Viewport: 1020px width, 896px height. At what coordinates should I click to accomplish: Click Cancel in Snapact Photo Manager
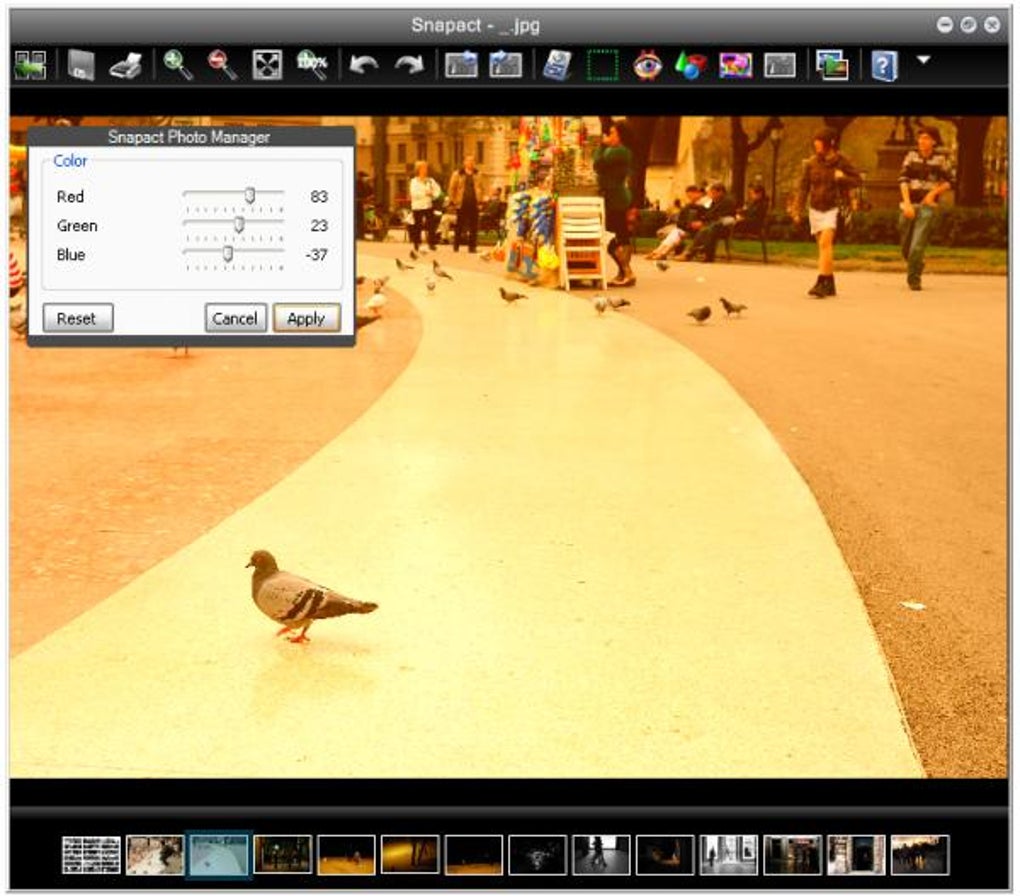click(236, 319)
